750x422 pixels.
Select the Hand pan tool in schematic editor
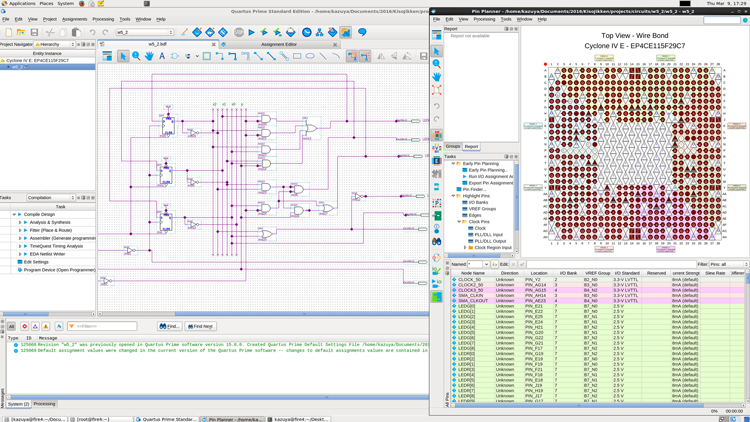pos(149,56)
